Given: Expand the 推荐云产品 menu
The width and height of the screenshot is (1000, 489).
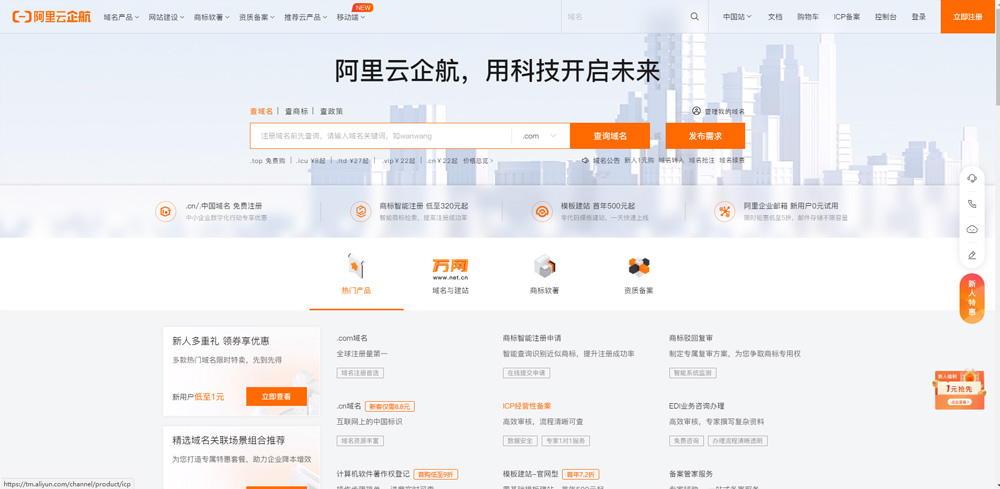Looking at the screenshot, I should (306, 17).
